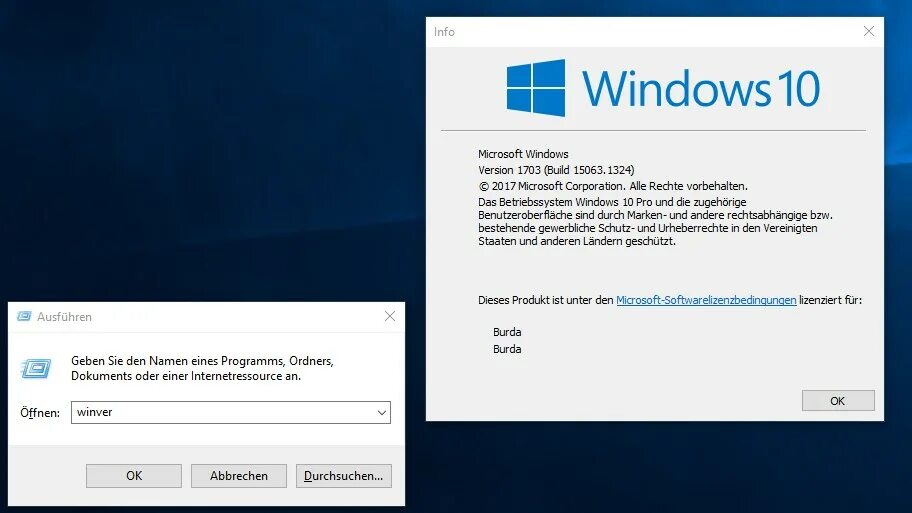
Task: Click the 'Das Betriebssystem Windows 10 Pro' paragraph
Action: pos(656,222)
